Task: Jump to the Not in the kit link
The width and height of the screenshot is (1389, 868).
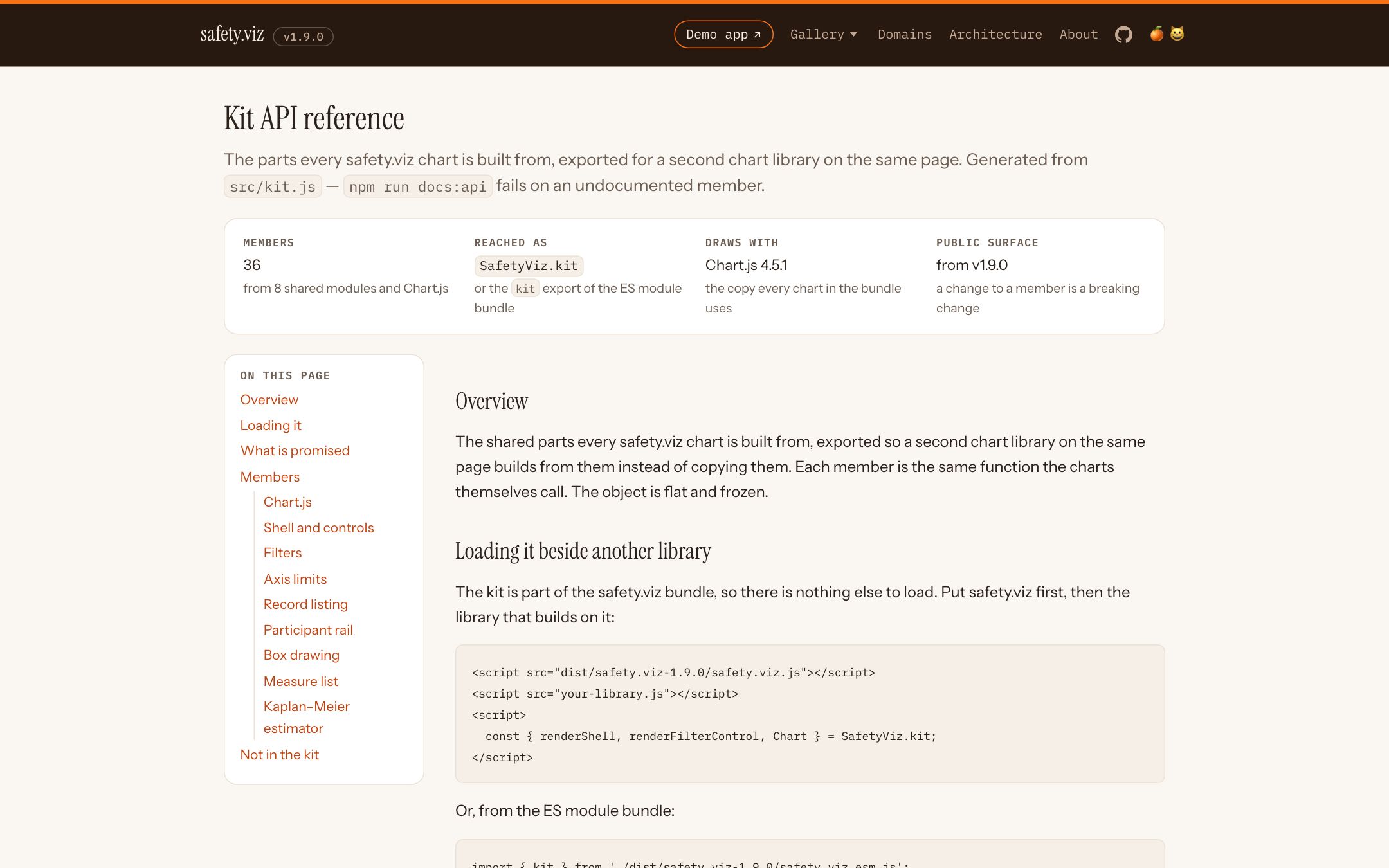Action: [x=279, y=755]
